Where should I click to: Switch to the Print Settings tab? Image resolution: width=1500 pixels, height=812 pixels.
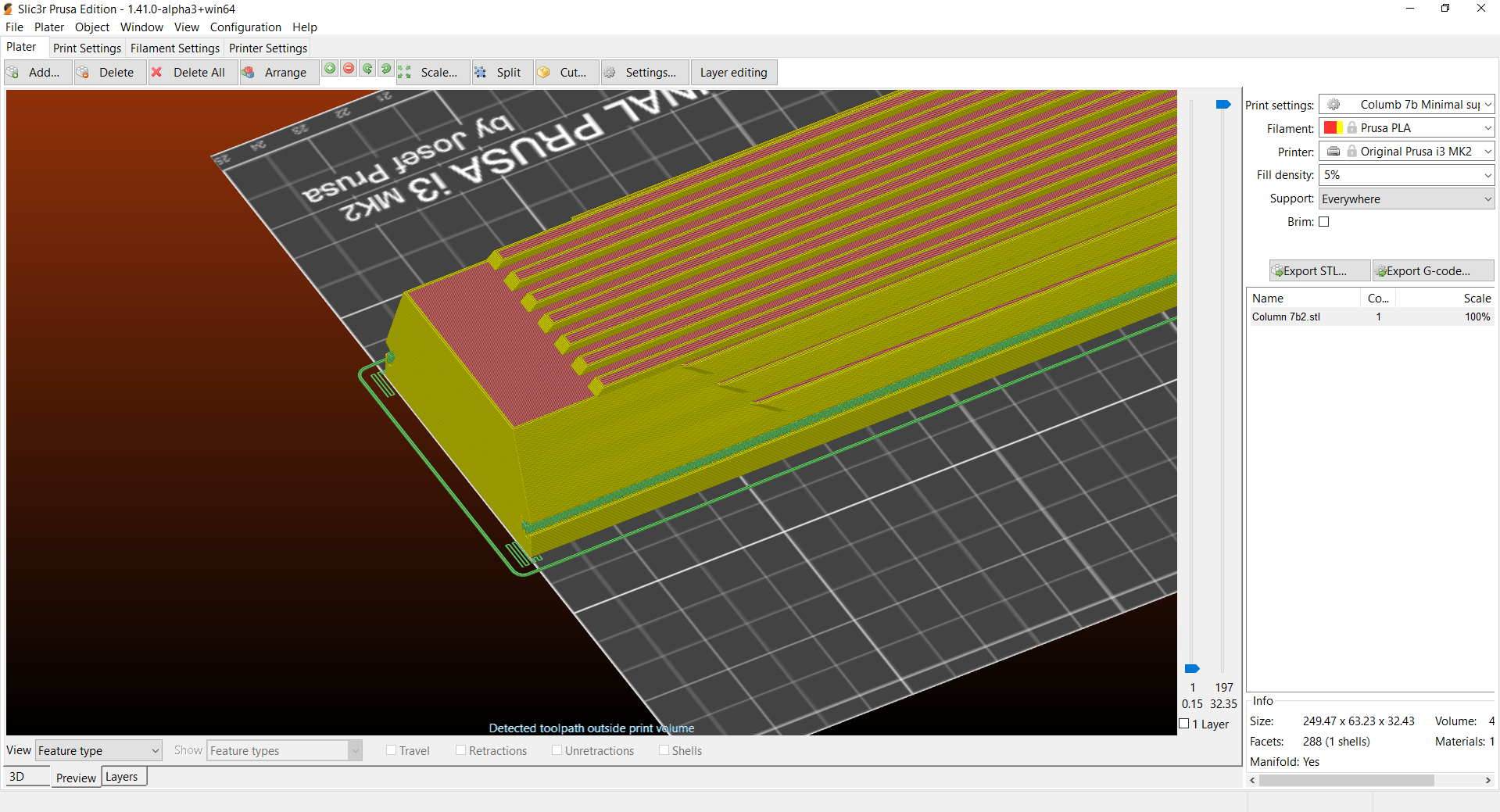87,48
